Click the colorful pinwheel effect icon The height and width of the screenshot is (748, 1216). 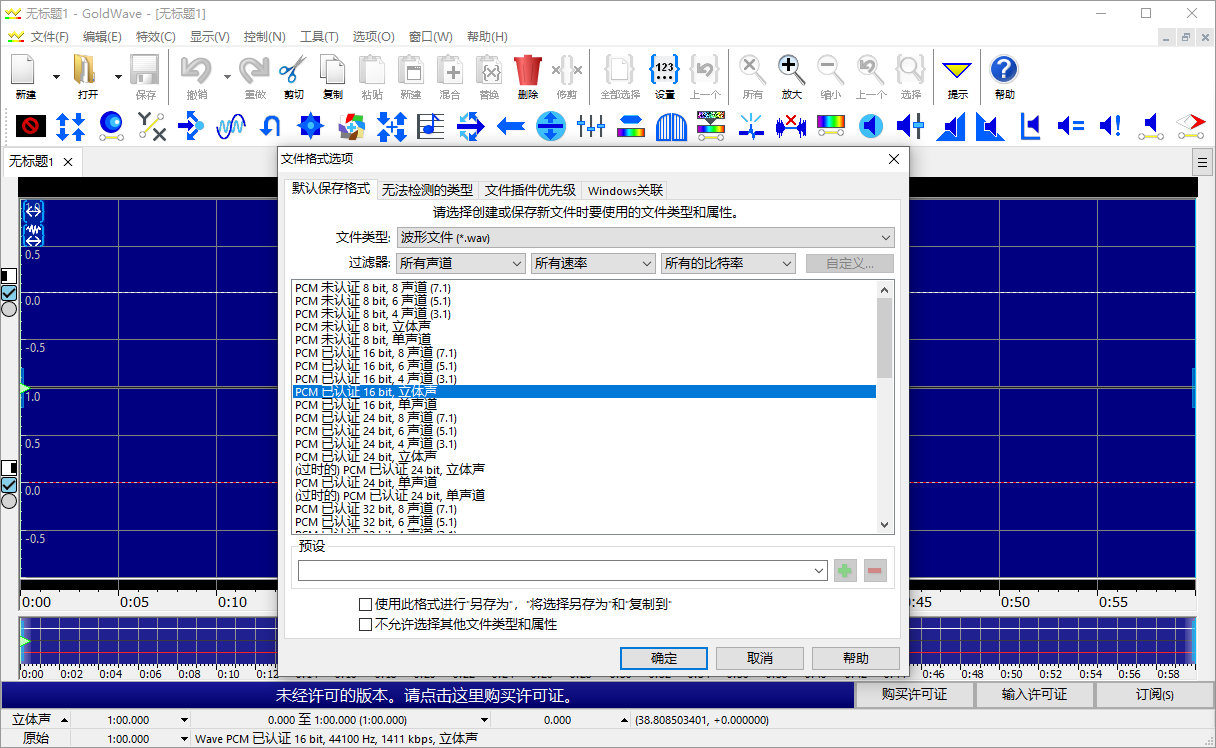tap(351, 126)
